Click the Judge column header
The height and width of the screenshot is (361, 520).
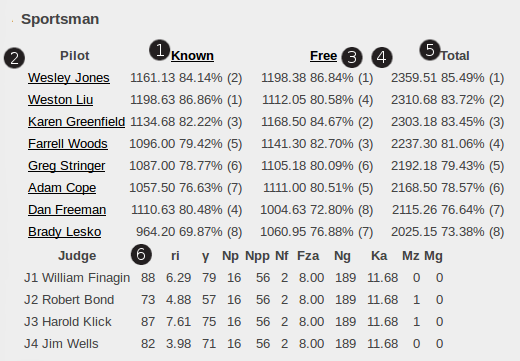click(x=77, y=256)
